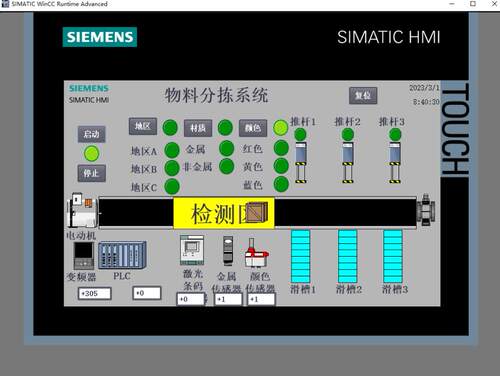
Task: Click the 推杆2 indicator lamp
Action: (x=348, y=135)
